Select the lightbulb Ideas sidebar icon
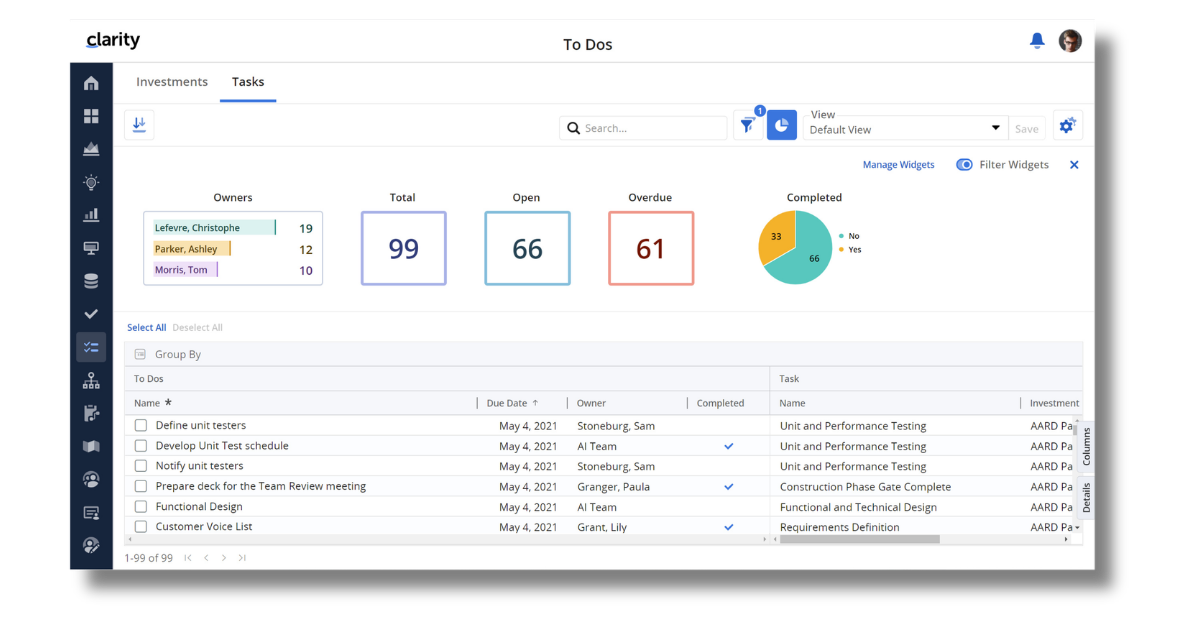 point(91,182)
